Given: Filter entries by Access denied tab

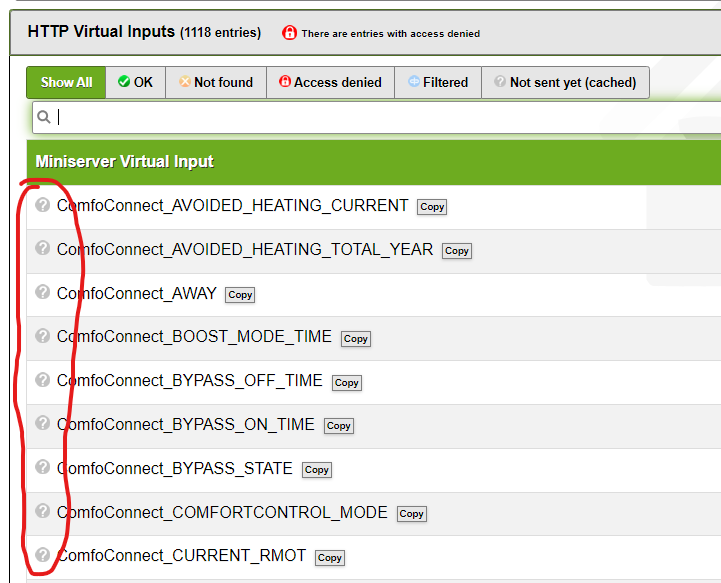Looking at the screenshot, I should (x=331, y=82).
